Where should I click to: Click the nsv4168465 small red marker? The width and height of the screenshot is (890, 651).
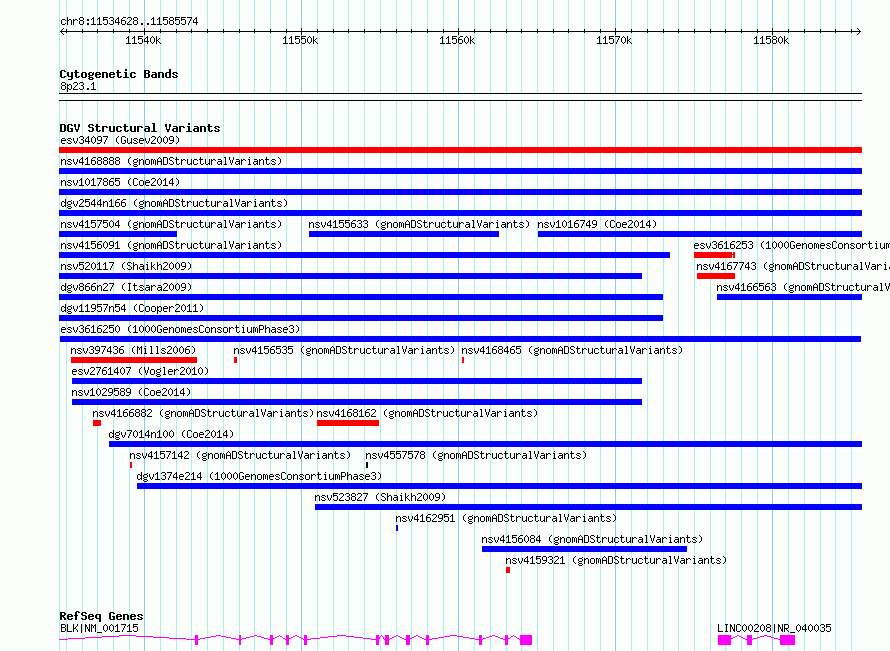[x=463, y=360]
